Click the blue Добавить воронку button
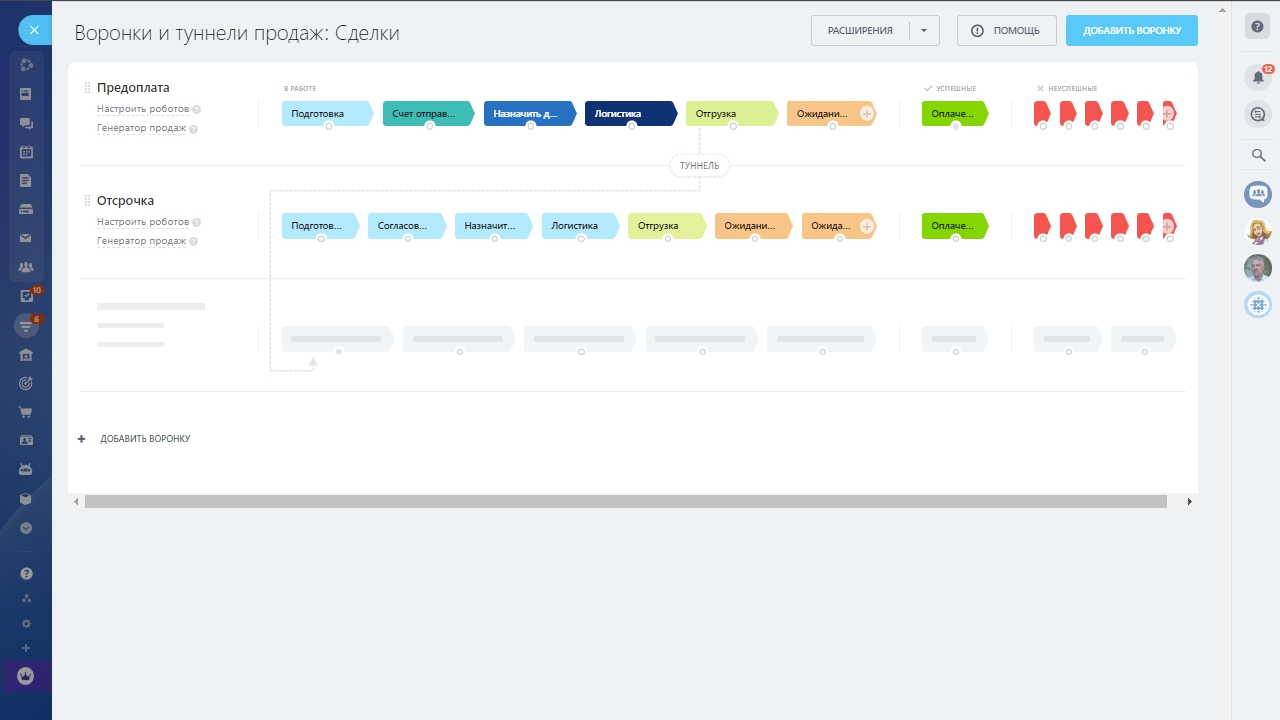 click(x=1132, y=31)
